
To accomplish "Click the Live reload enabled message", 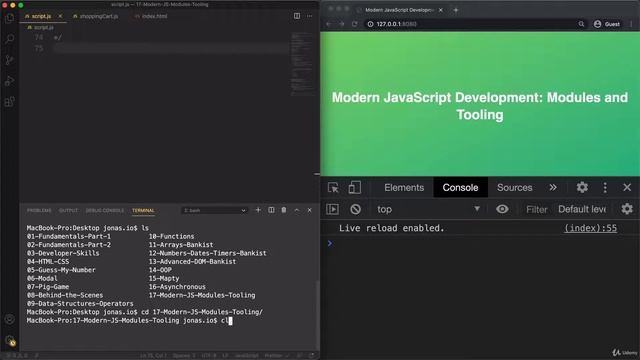I will (391, 228).
